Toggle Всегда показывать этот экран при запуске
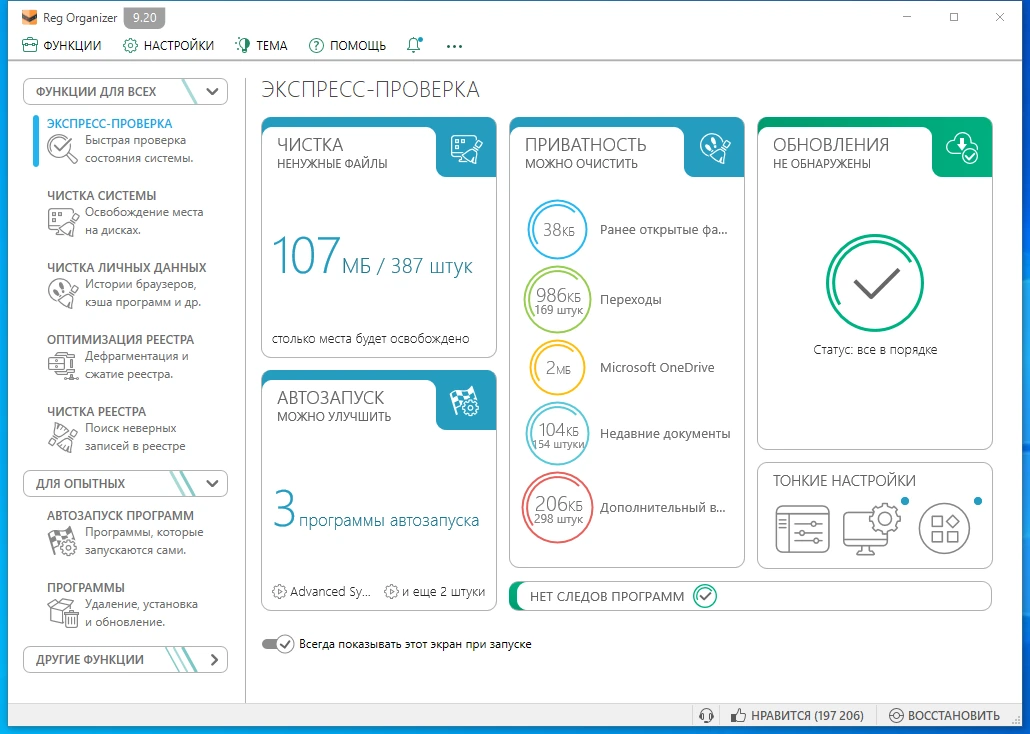The width and height of the screenshot is (1030, 734). pyautogui.click(x=277, y=644)
